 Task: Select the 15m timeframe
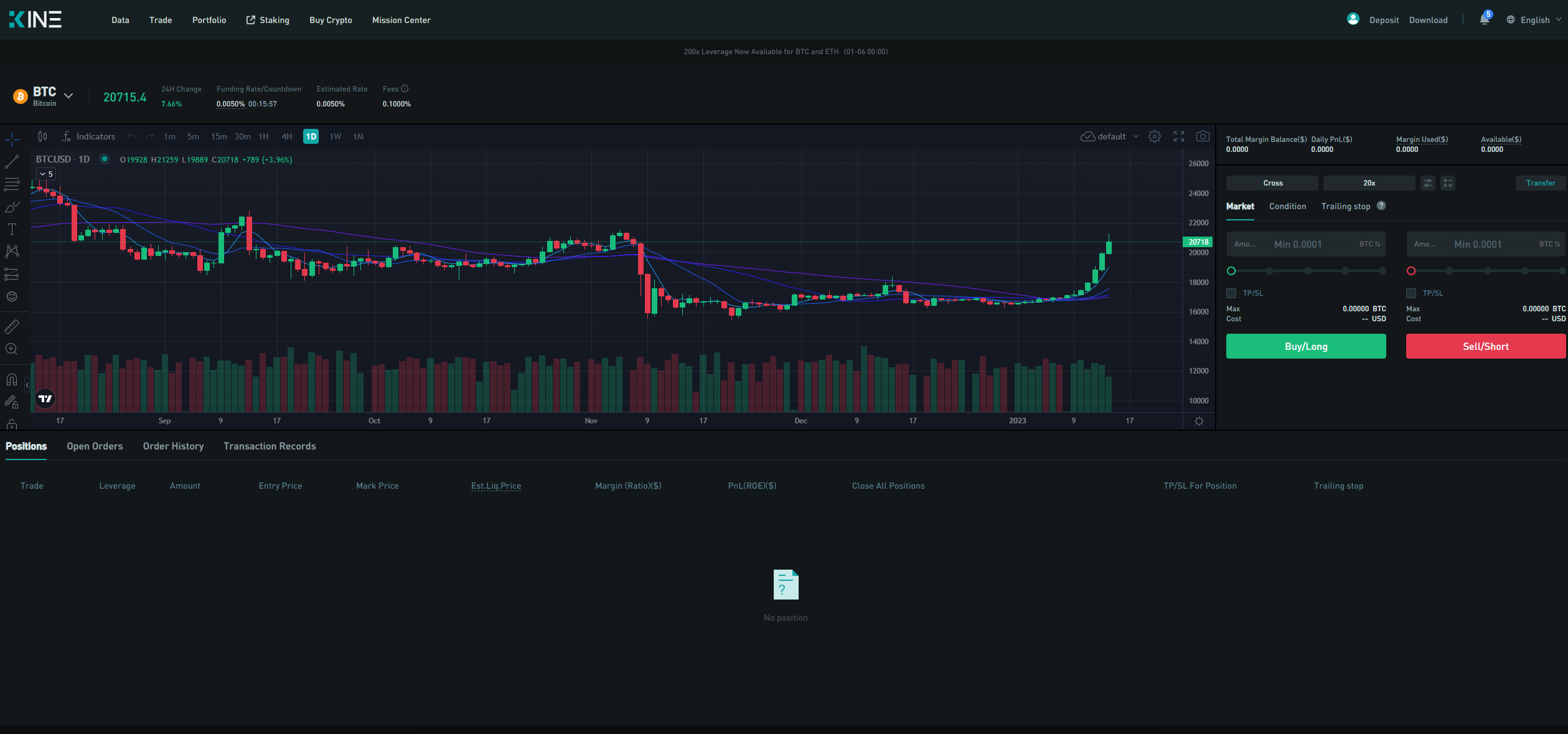tap(218, 136)
